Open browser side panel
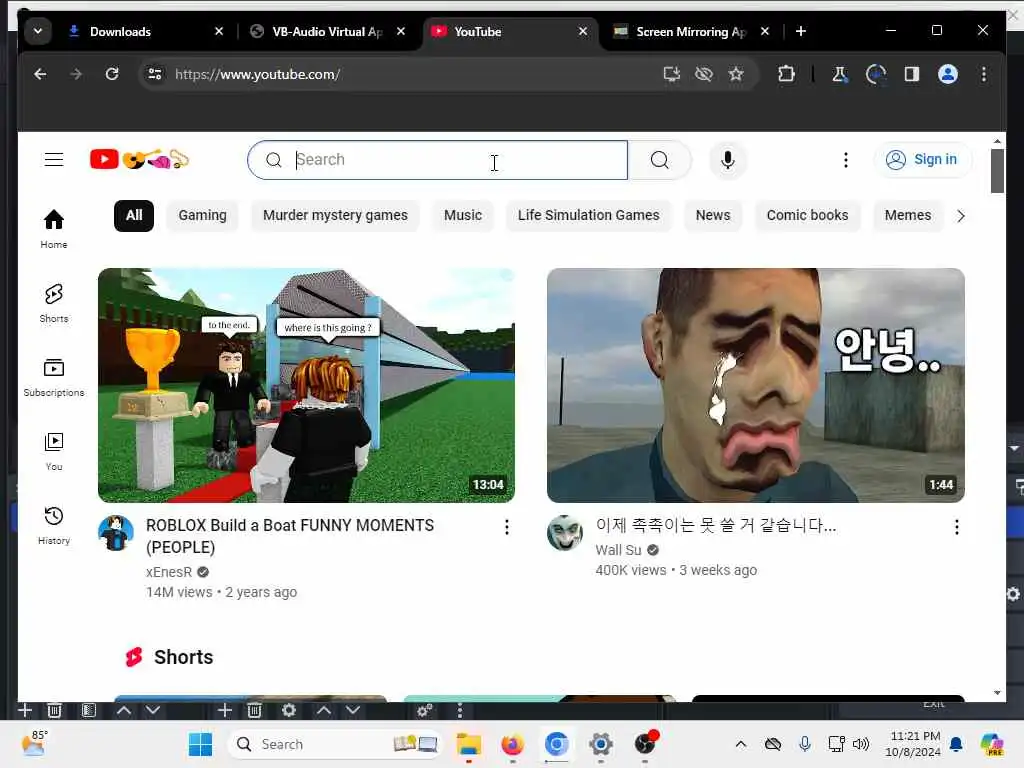This screenshot has height=768, width=1024. pyautogui.click(x=912, y=74)
